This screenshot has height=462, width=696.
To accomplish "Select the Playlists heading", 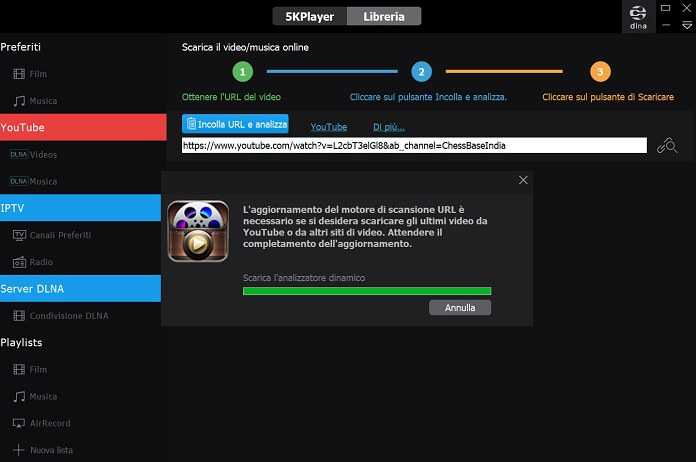I will 21,343.
